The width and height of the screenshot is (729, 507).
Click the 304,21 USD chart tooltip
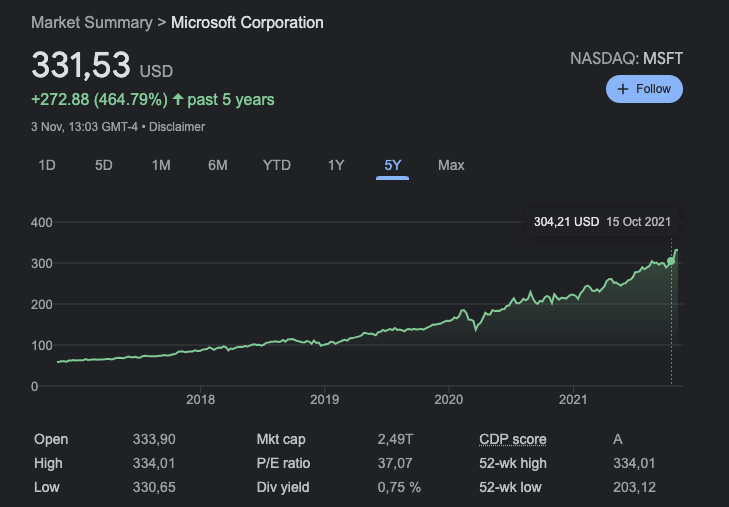(602, 222)
